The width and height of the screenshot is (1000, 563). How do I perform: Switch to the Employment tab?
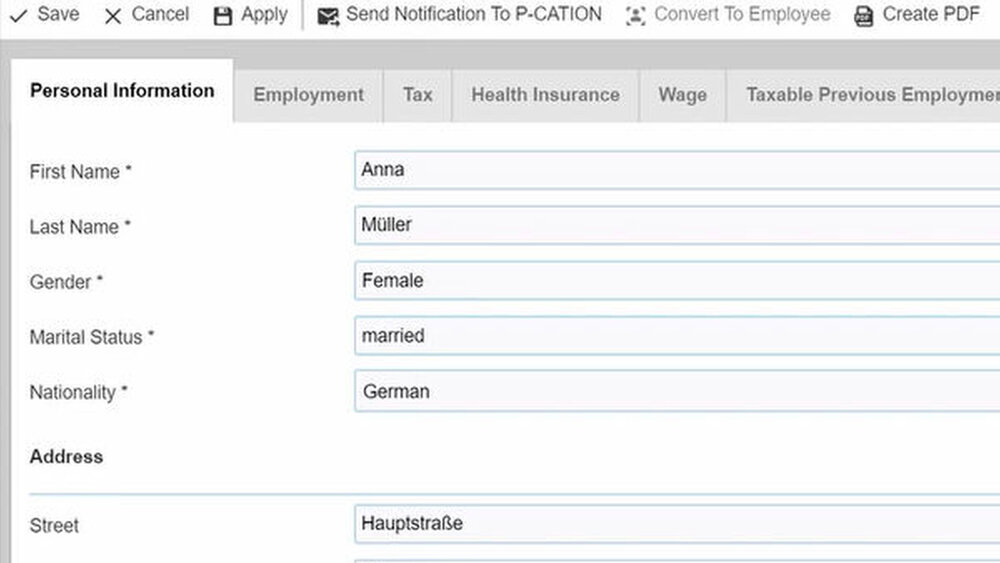click(x=308, y=95)
